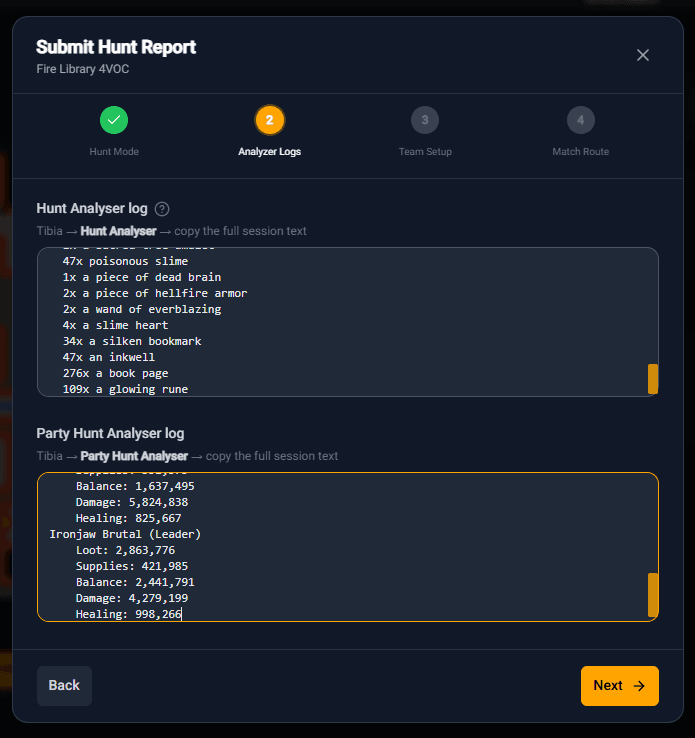Click the "Balance: 2,441,791" line
This screenshot has width=695, height=738.
click(134, 582)
